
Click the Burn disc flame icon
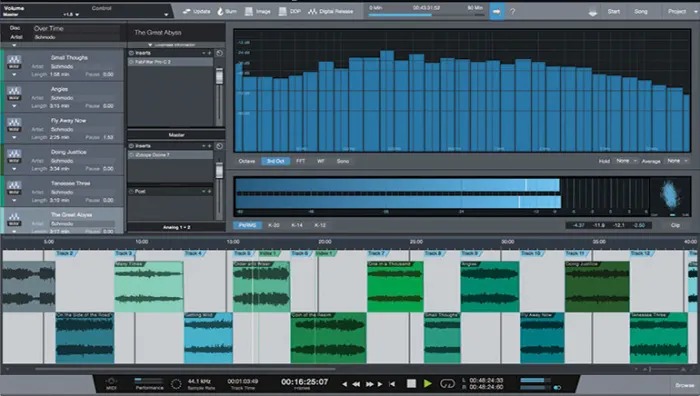pos(220,11)
